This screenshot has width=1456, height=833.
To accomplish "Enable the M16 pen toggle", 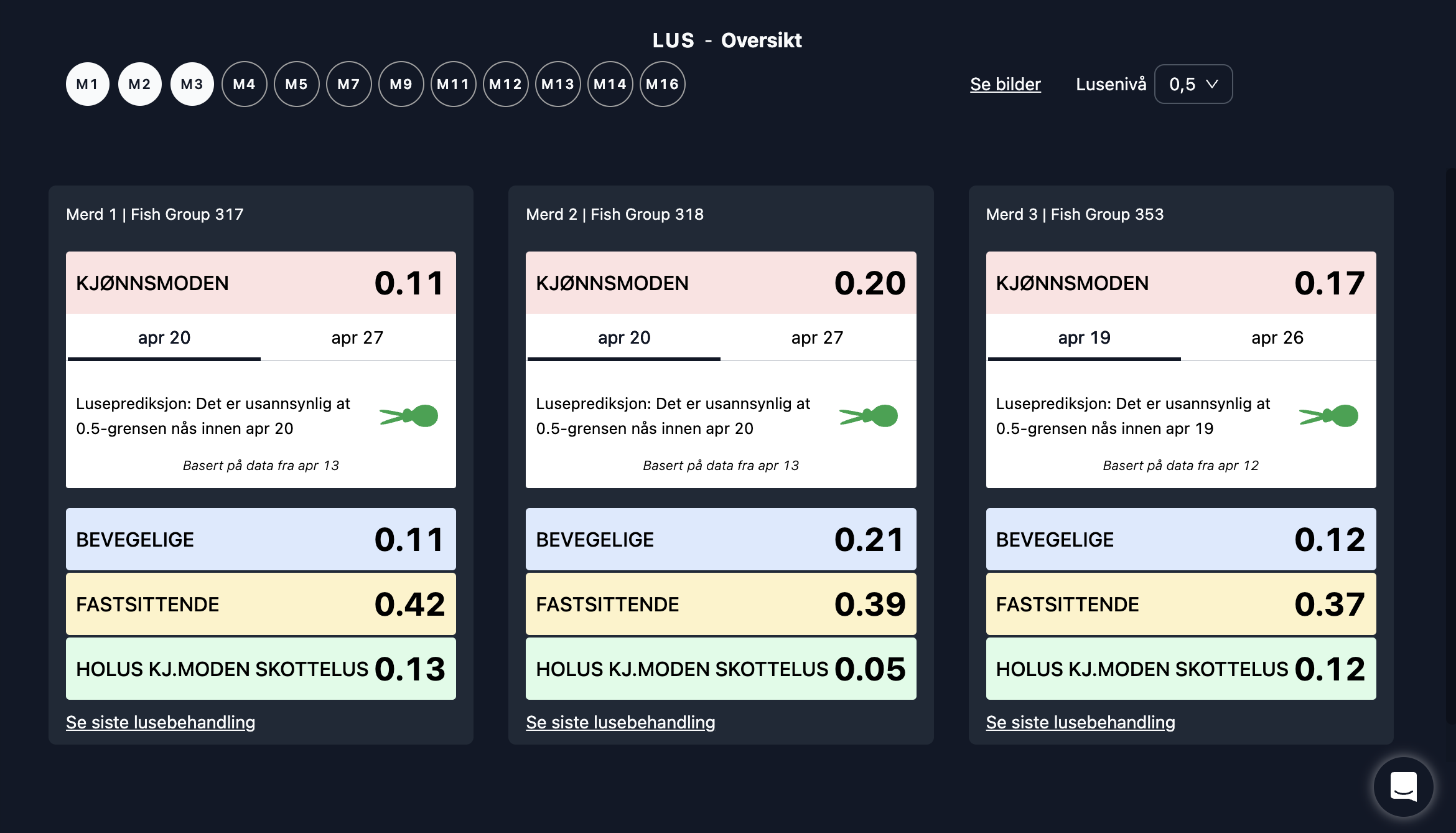I will (663, 84).
